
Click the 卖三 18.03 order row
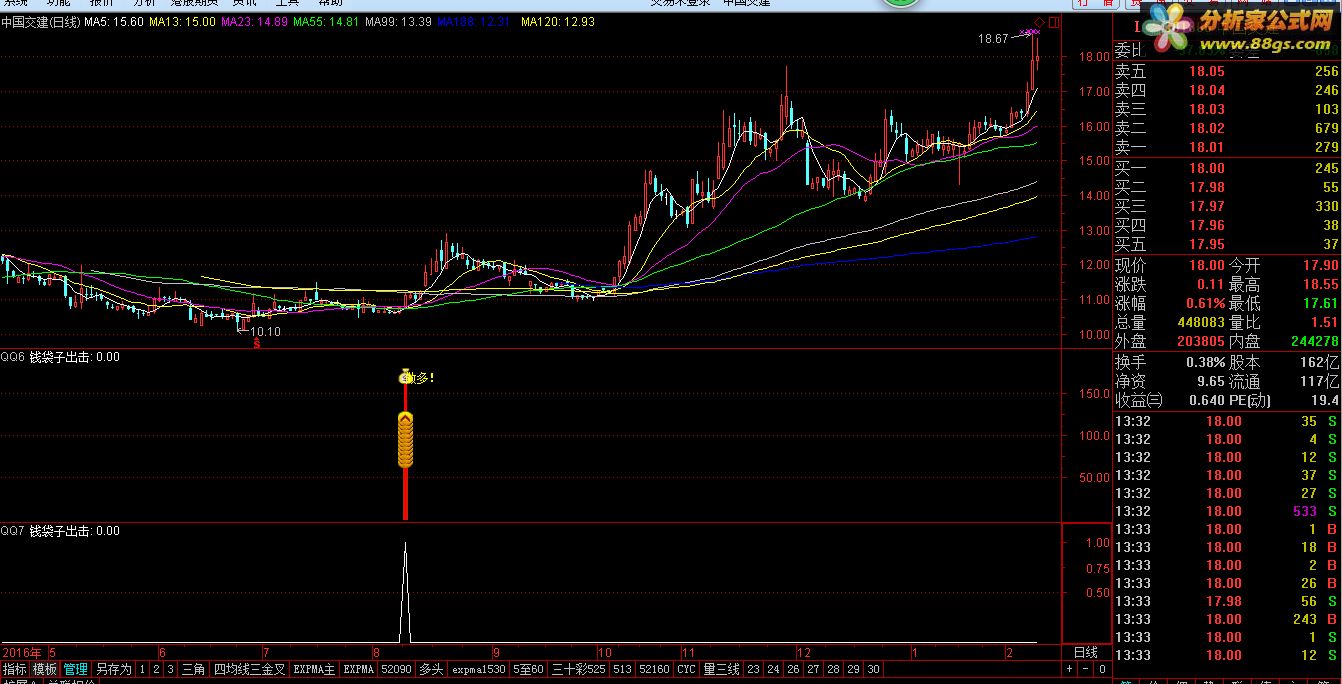pyautogui.click(x=1227, y=109)
